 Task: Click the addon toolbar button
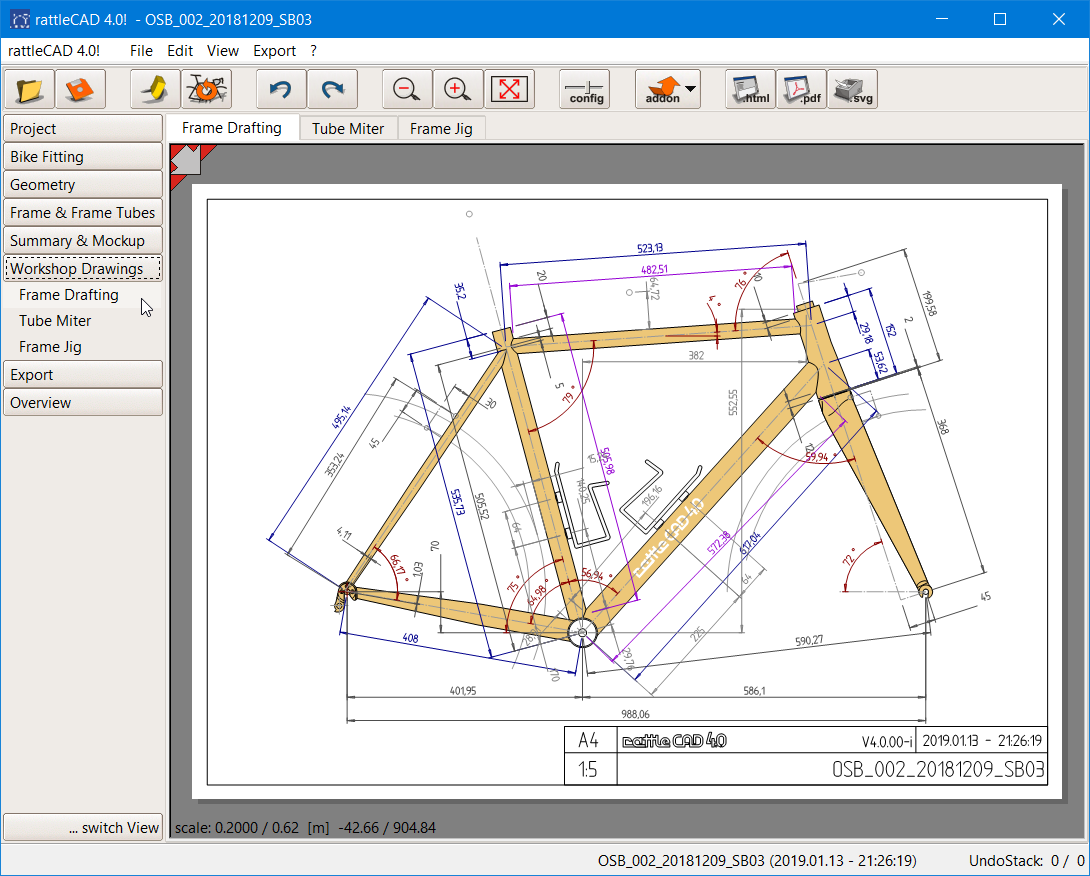point(662,89)
